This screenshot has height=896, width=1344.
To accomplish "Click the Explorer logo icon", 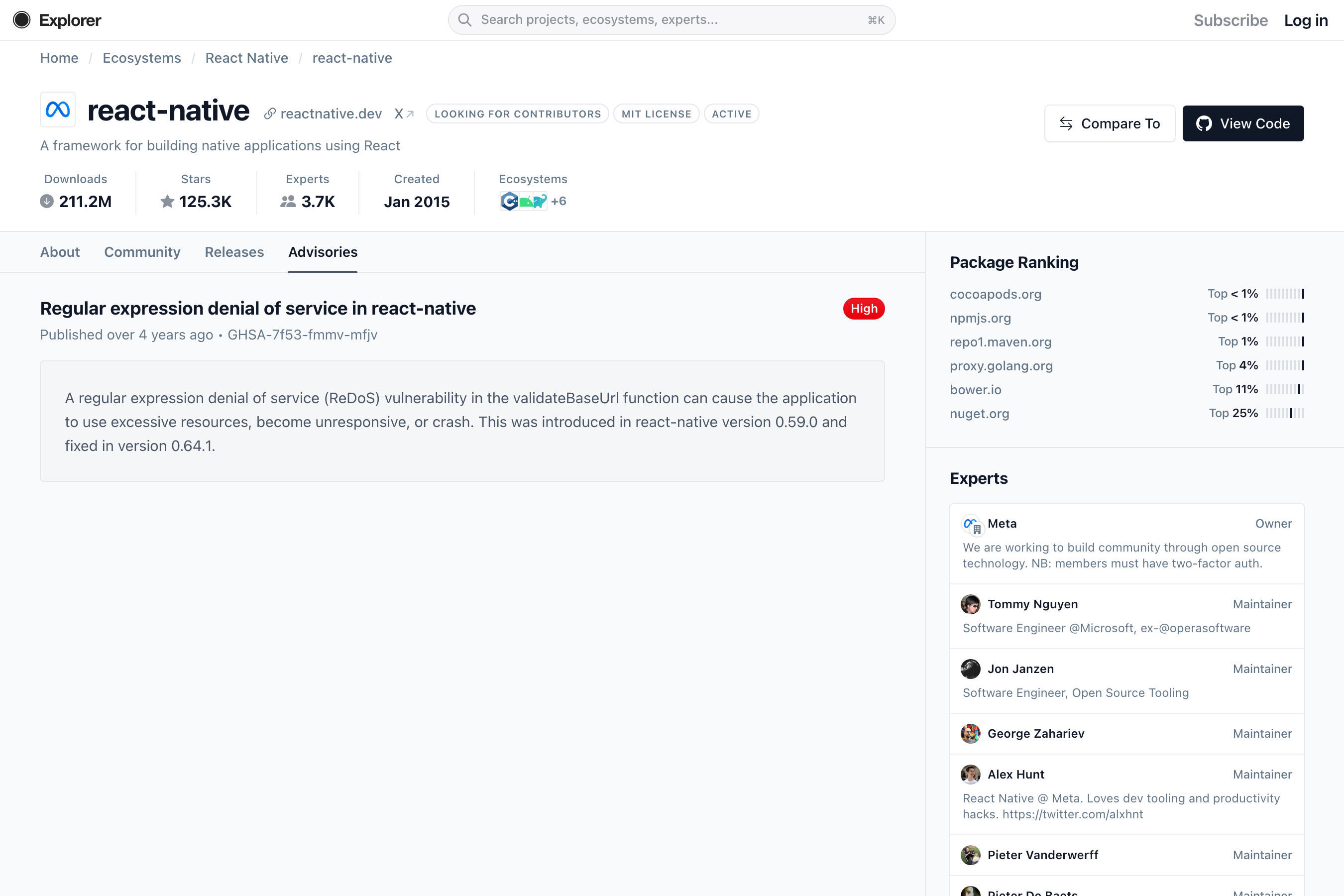I will coord(22,20).
